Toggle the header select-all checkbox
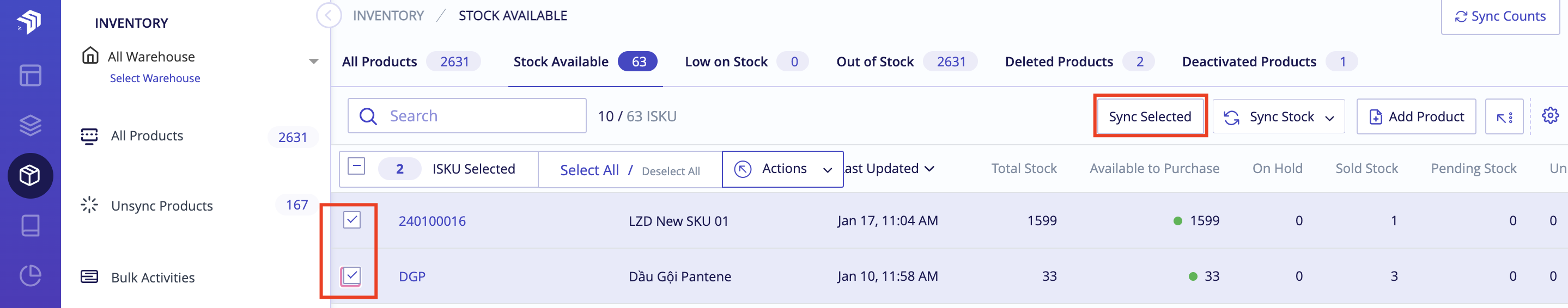The height and width of the screenshot is (308, 1568). pyautogui.click(x=356, y=167)
